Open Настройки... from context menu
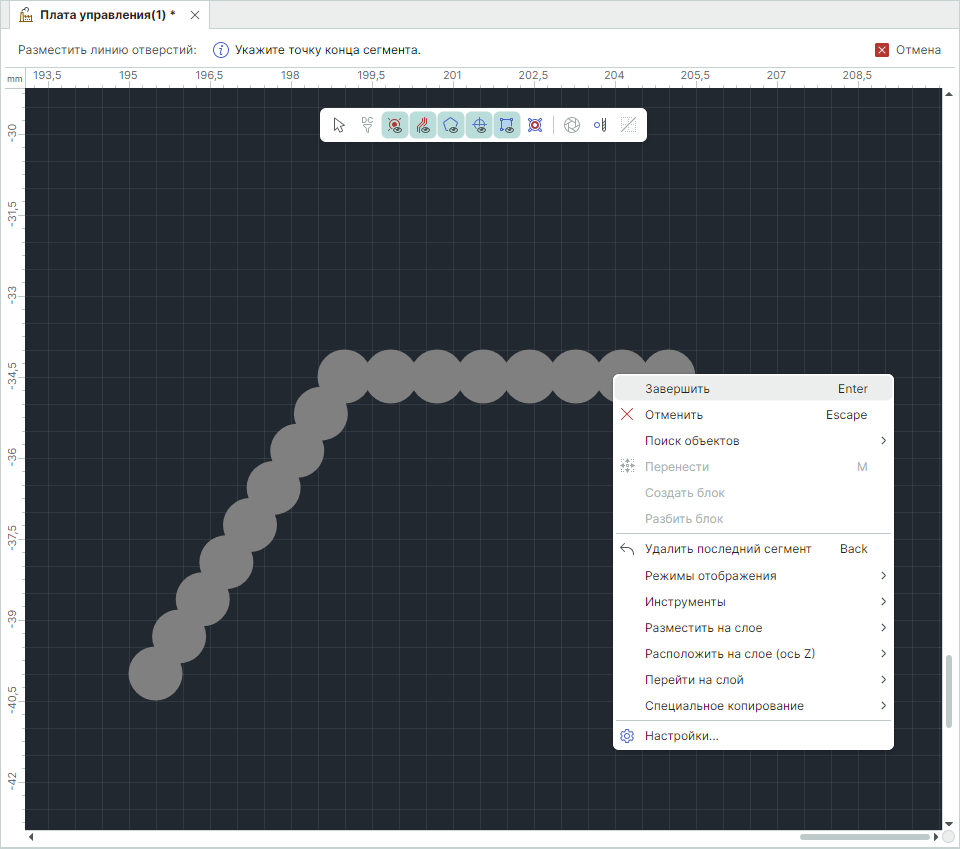960x849 pixels. [753, 736]
